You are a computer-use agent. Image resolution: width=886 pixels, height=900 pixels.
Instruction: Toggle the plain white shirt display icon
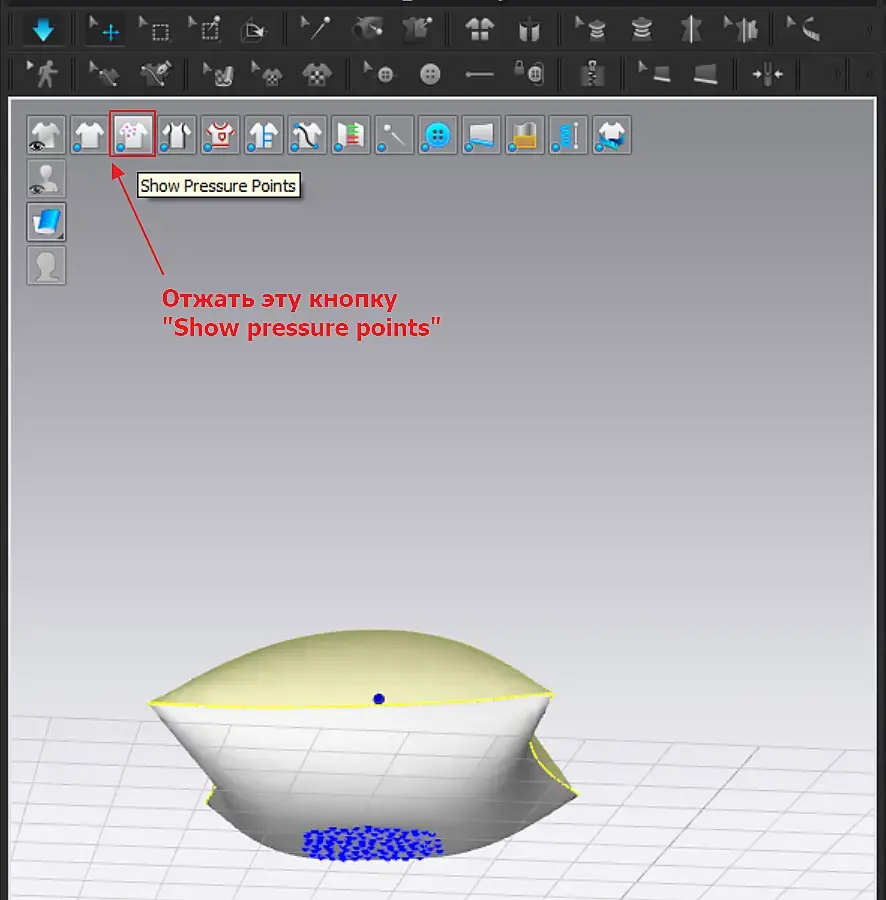pyautogui.click(x=90, y=135)
